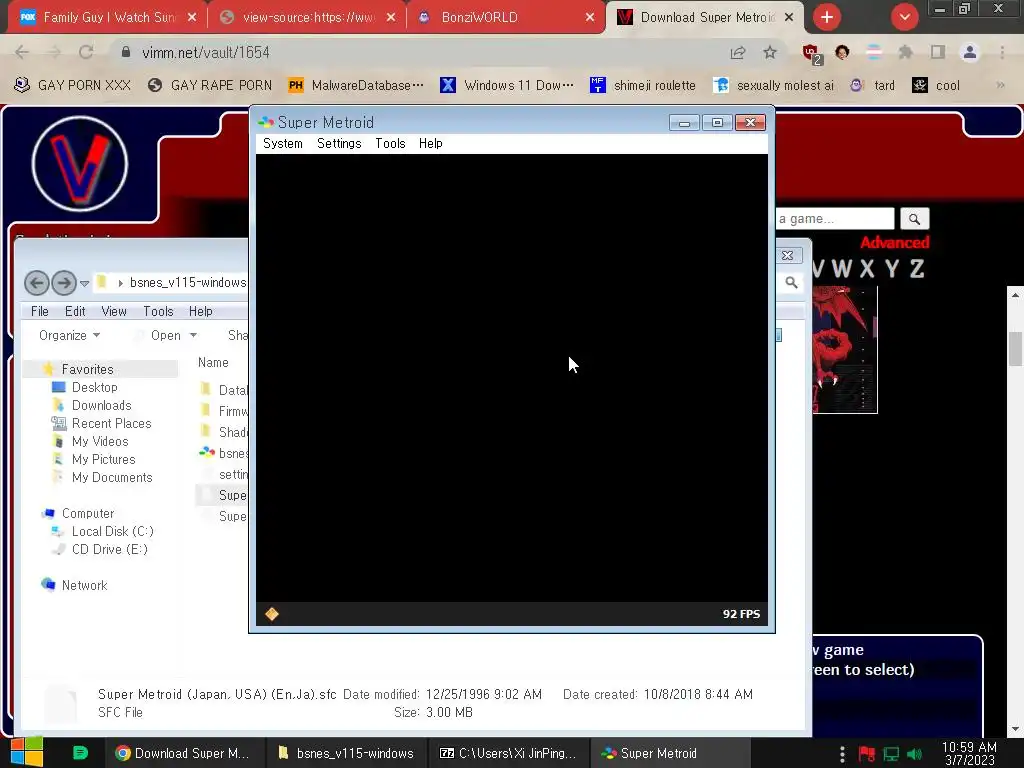Screen dimensions: 1024x768
Task: Switch to the view-source browser tab
Action: point(307,18)
